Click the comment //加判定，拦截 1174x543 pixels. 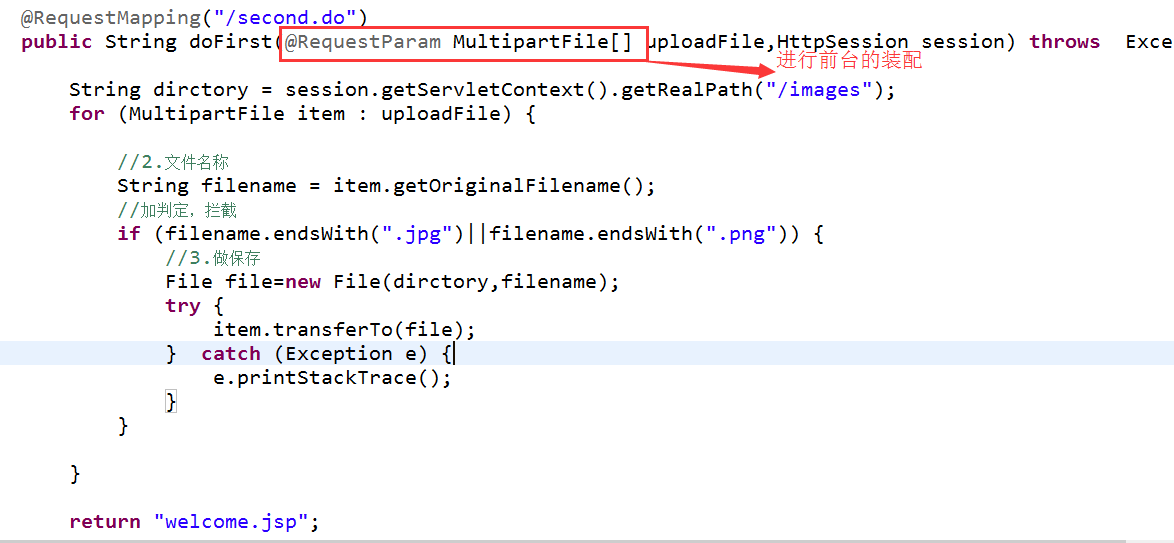click(x=177, y=210)
